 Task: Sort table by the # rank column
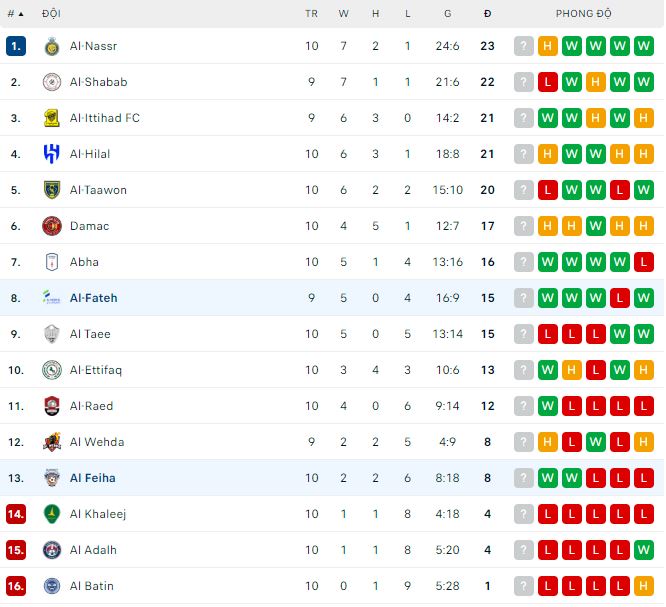point(15,14)
